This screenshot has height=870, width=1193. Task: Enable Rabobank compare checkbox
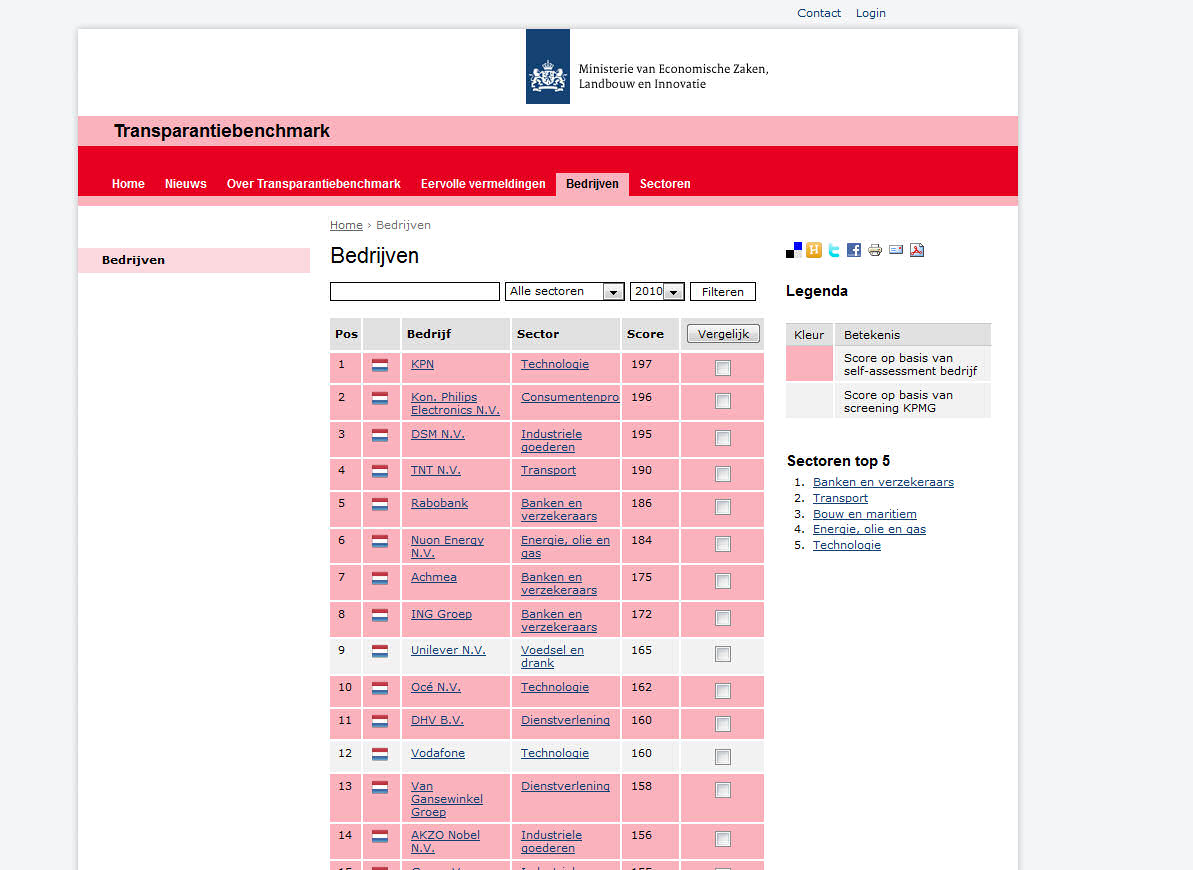pyautogui.click(x=723, y=507)
